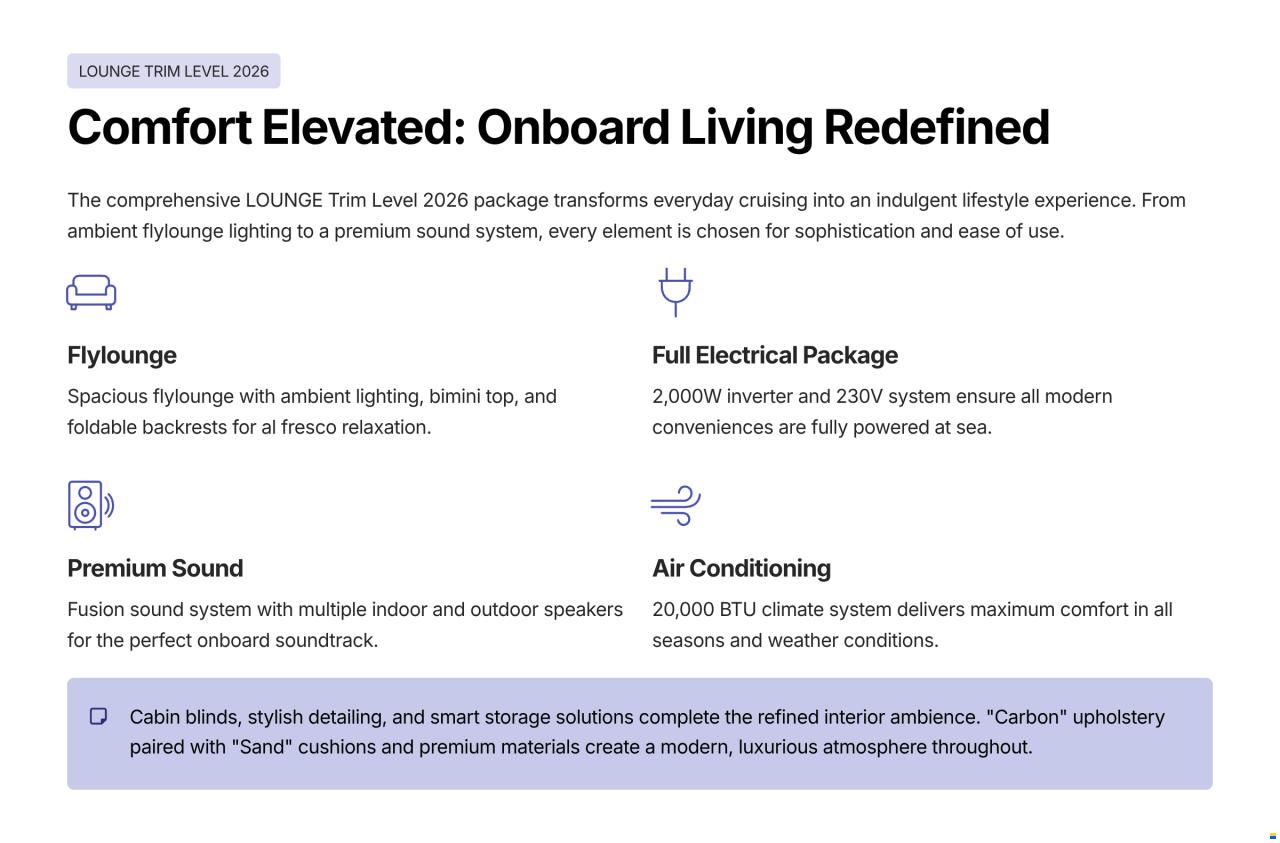This screenshot has width=1280, height=843.
Task: Click the small badge icon in corner
Action: click(x=1273, y=836)
